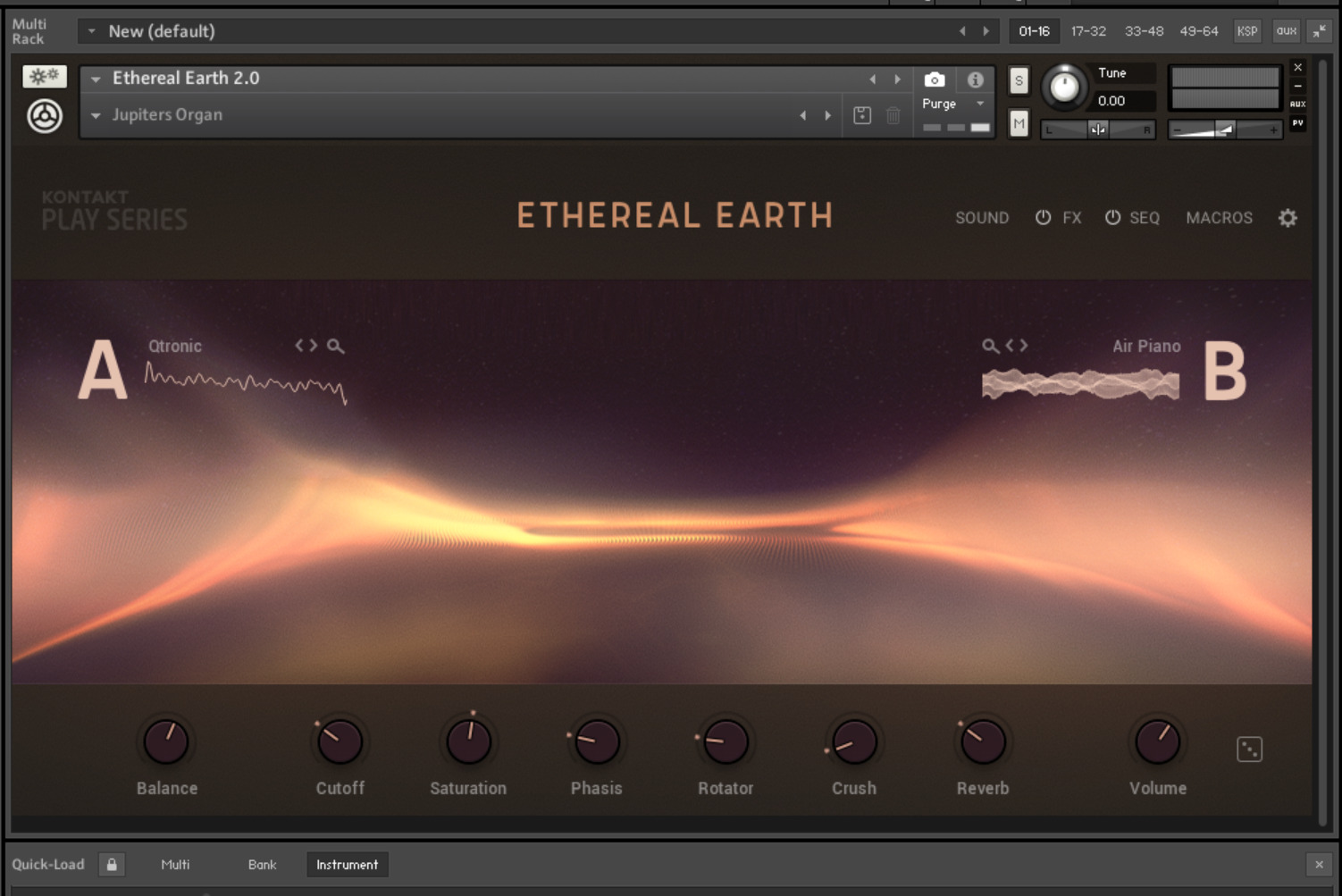Image resolution: width=1342 pixels, height=896 pixels.
Task: Open the MACROS page
Action: click(1219, 218)
